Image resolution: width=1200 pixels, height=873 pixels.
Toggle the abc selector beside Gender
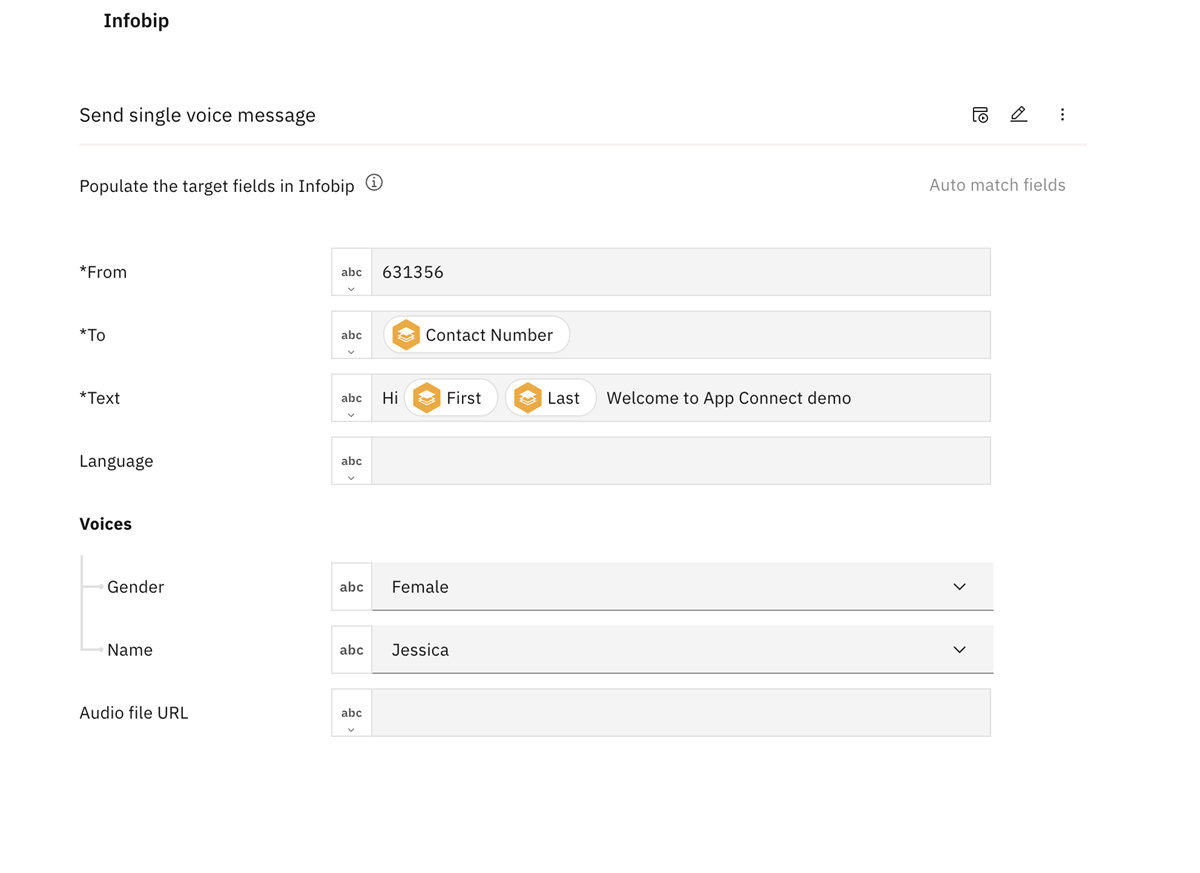[351, 586]
